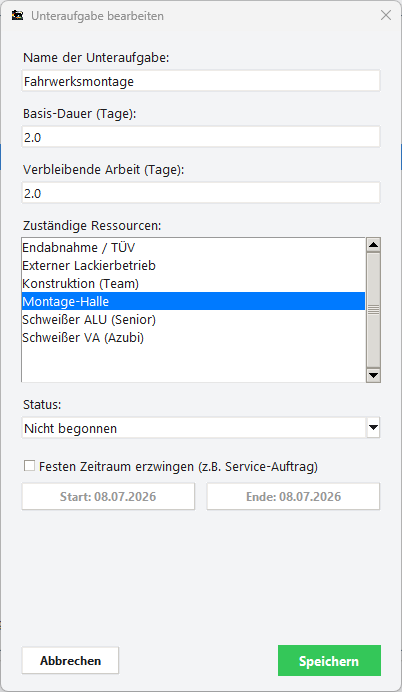Click the scrollbar down arrow
The image size is (402, 692).
(374, 376)
